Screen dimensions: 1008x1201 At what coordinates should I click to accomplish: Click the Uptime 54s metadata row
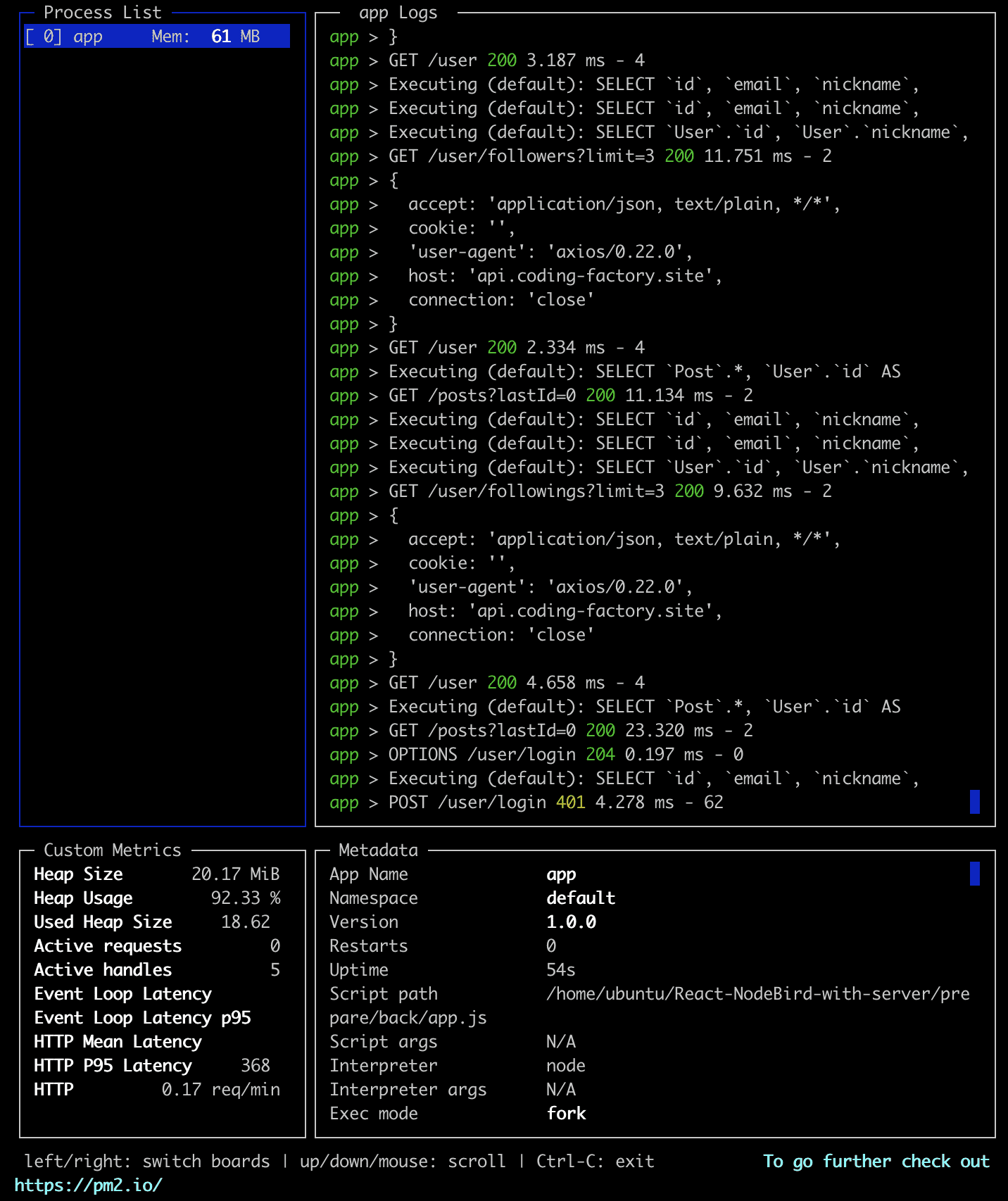pyautogui.click(x=453, y=969)
